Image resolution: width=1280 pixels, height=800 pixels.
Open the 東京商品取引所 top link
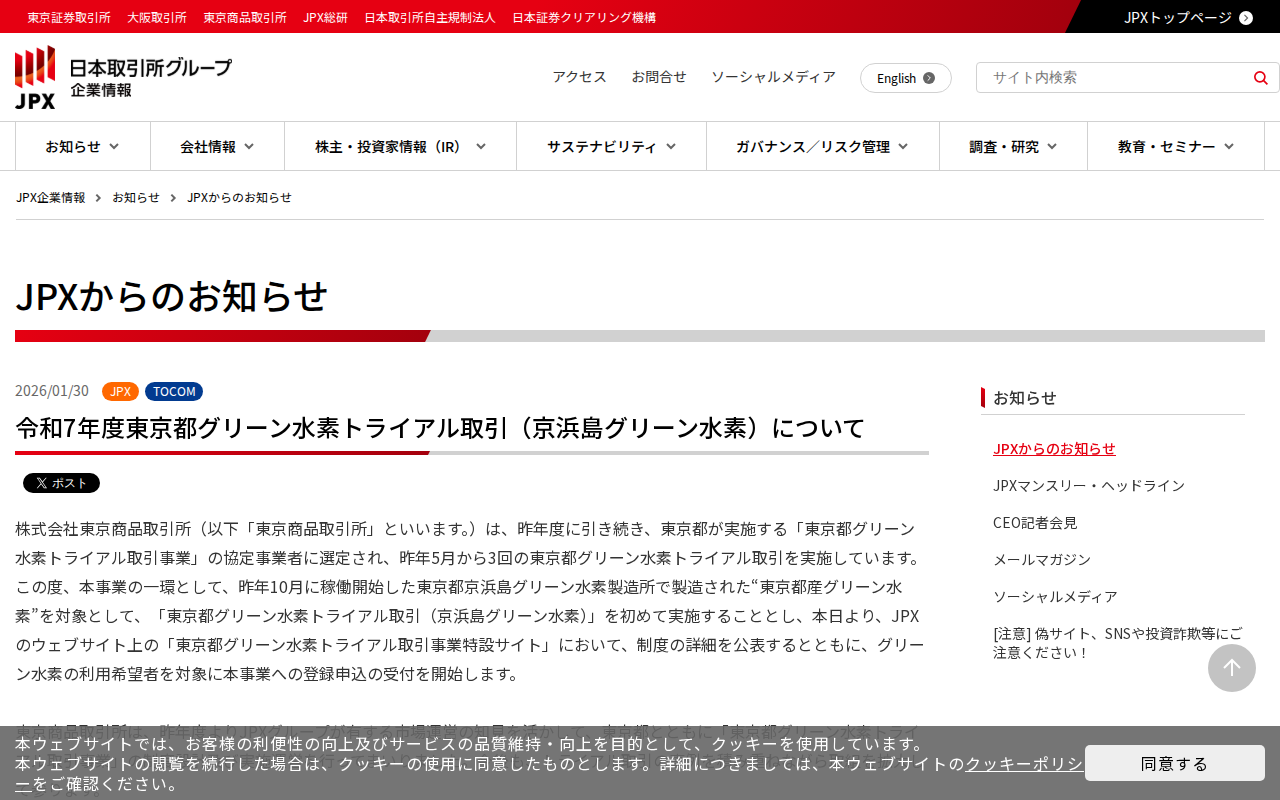click(x=245, y=17)
